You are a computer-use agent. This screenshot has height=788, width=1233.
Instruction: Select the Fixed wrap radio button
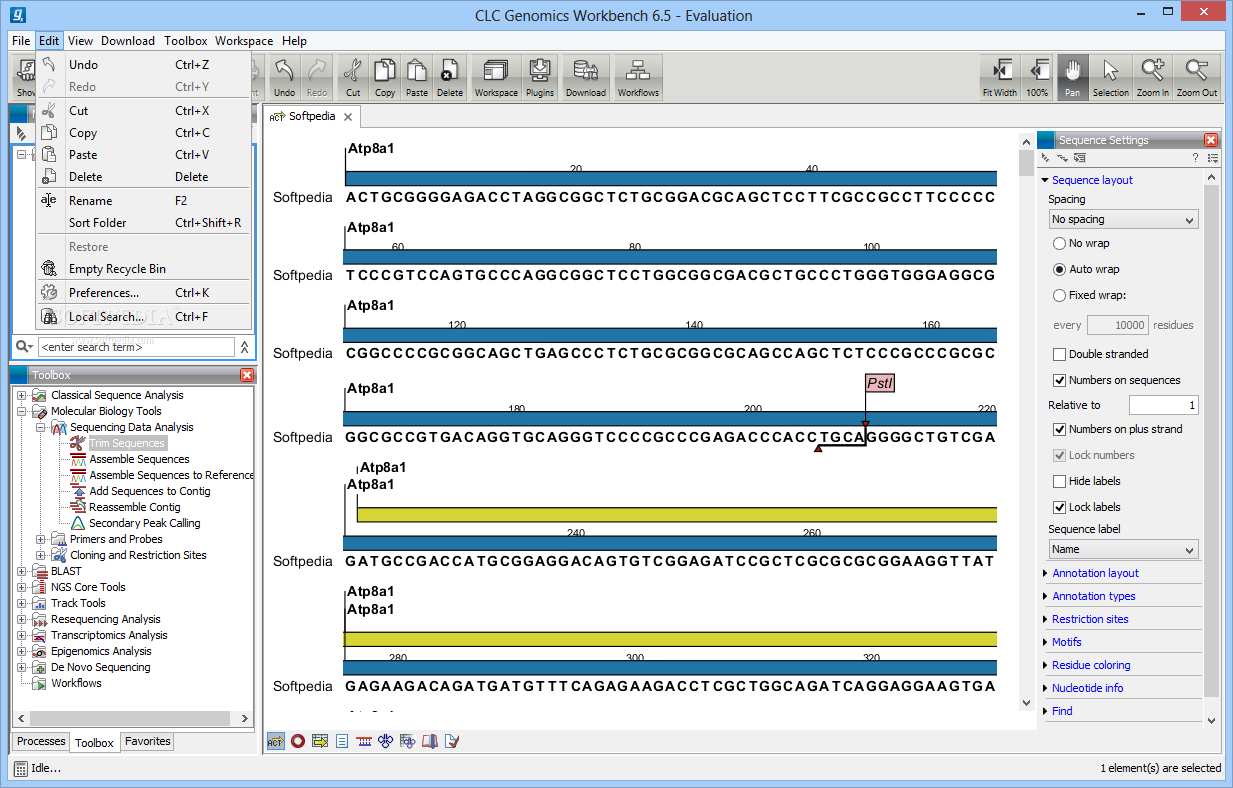point(1059,295)
